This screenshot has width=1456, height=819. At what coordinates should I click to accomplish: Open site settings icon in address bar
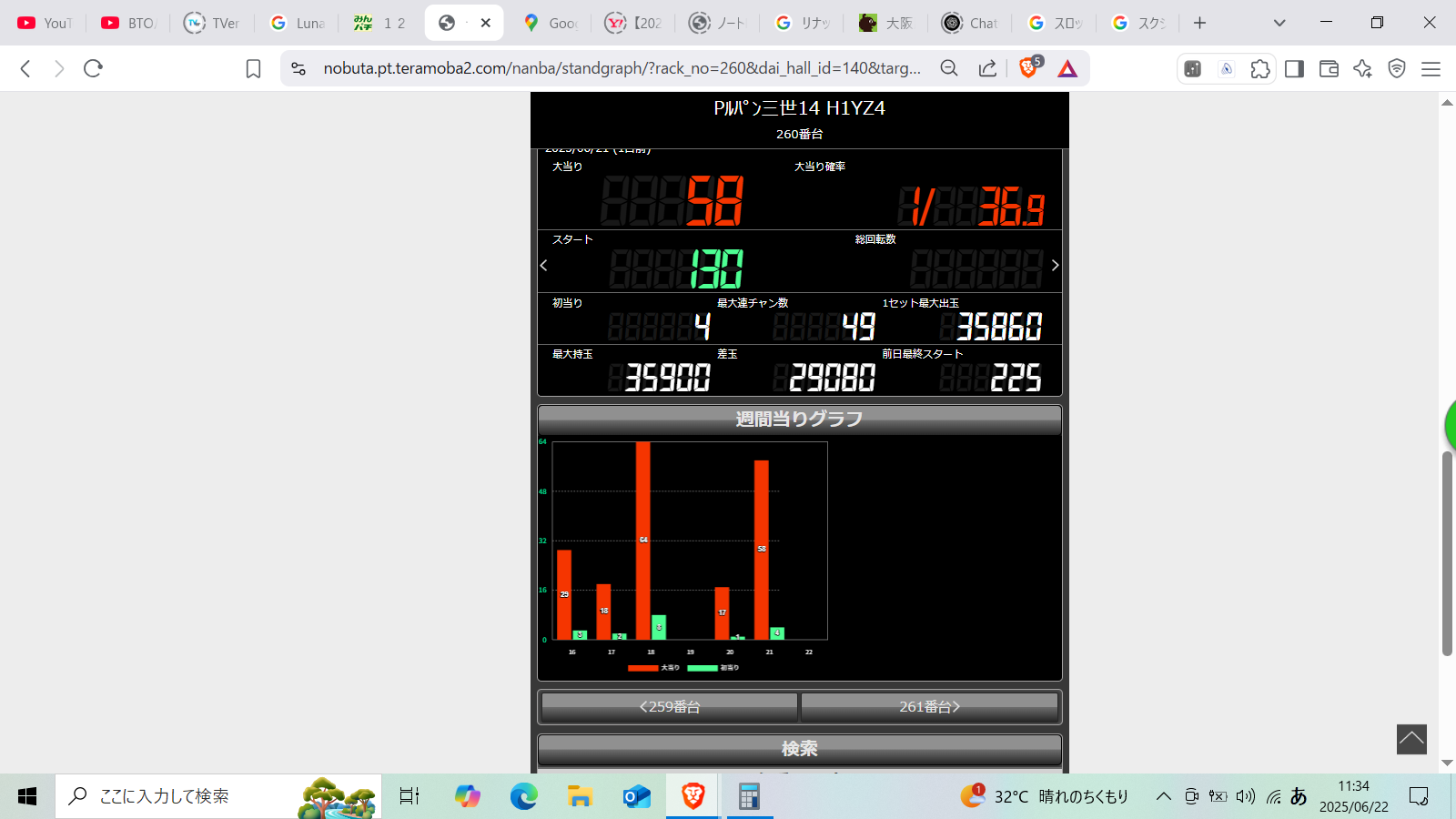pyautogui.click(x=298, y=68)
